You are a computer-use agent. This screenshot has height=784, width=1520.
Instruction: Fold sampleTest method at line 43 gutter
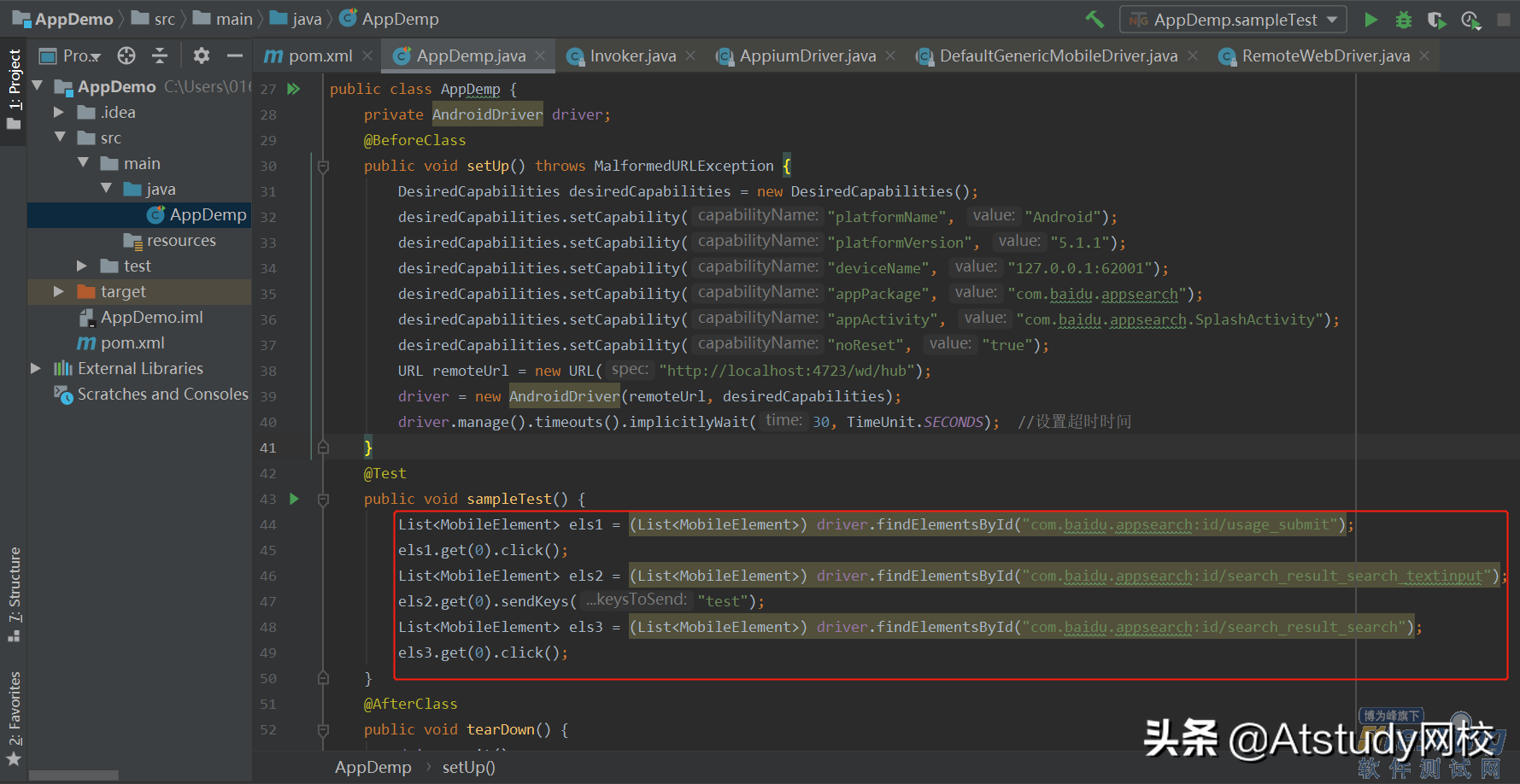click(x=323, y=500)
